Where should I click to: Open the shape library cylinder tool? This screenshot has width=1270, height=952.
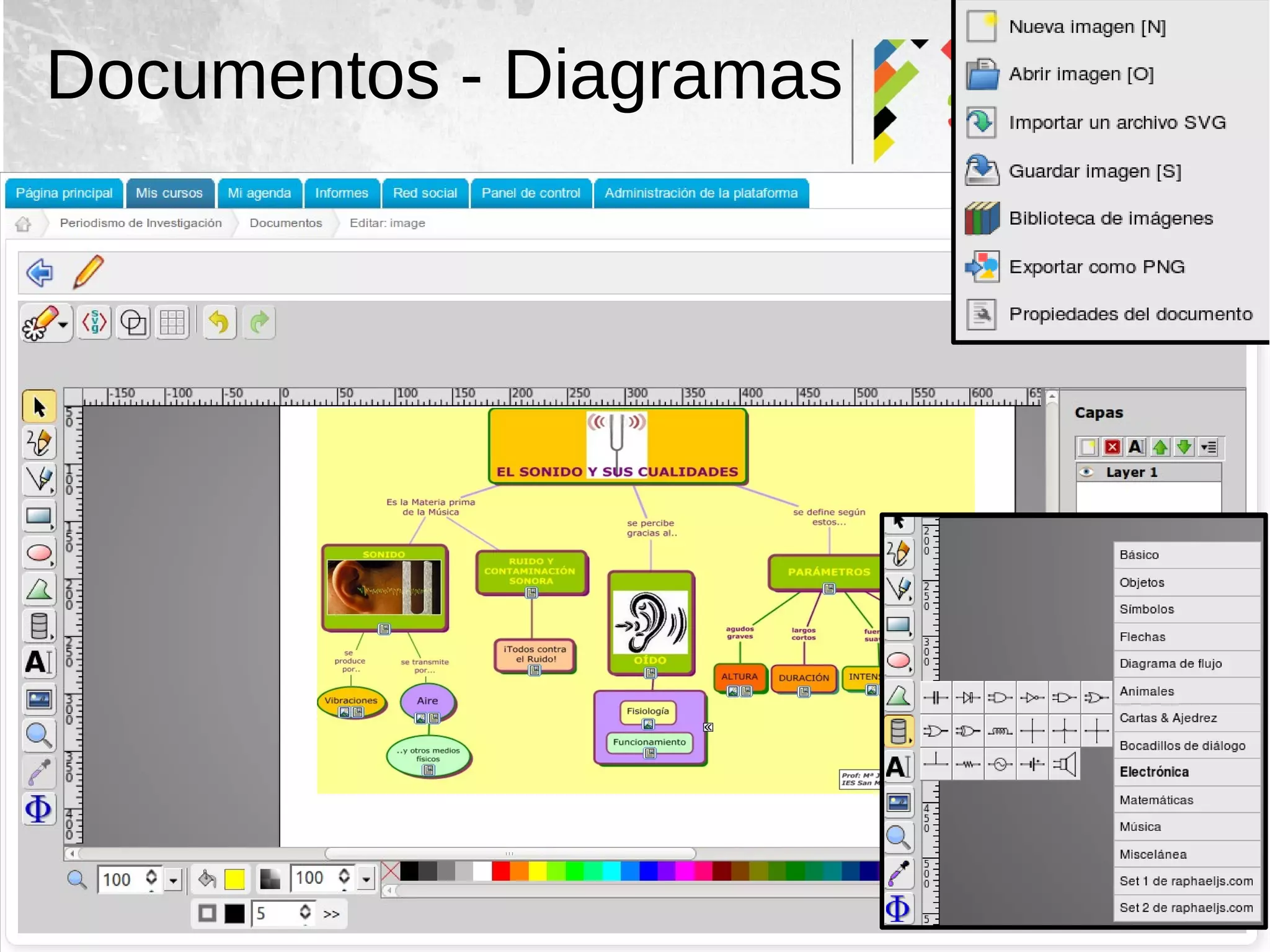(x=39, y=626)
